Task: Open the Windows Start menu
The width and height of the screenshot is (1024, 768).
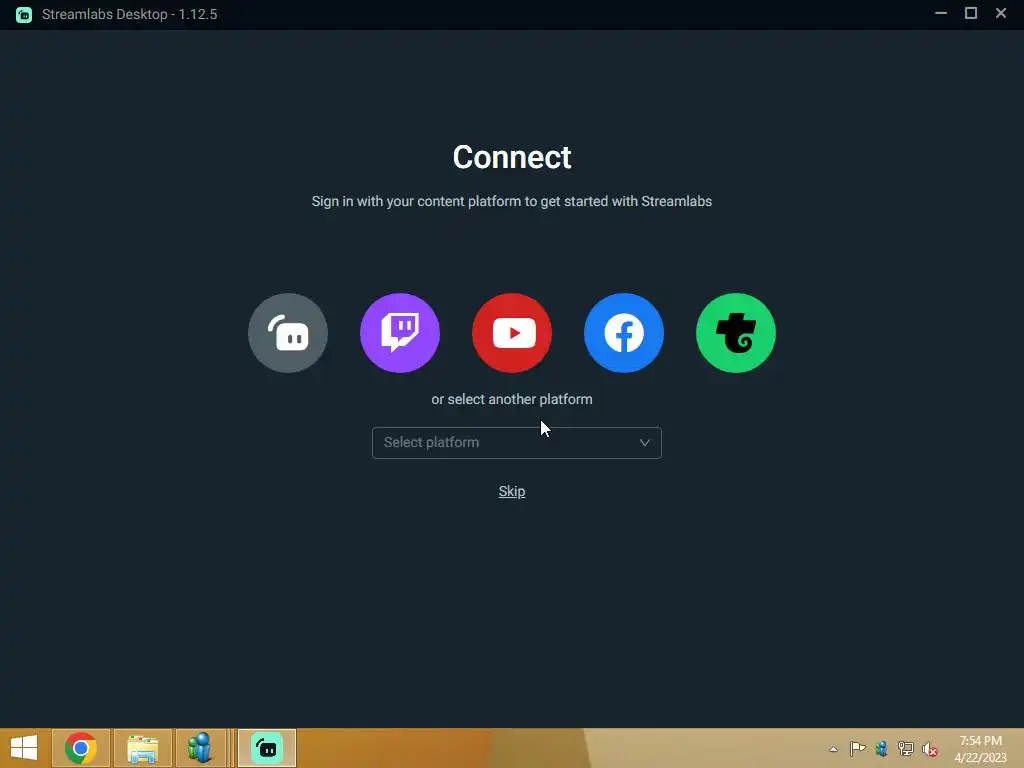Action: [24, 748]
